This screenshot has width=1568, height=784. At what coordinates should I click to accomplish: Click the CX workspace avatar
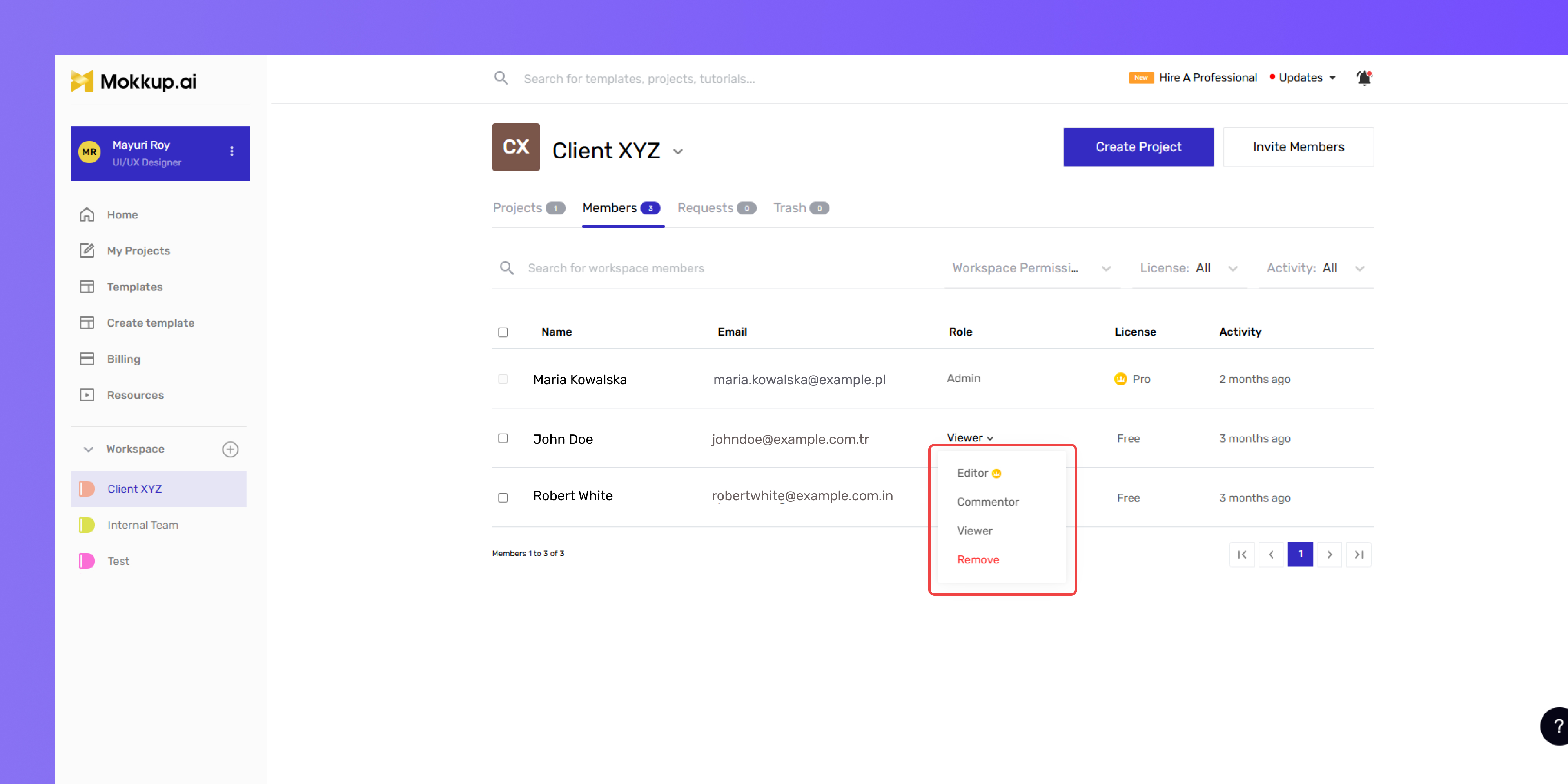click(x=515, y=147)
